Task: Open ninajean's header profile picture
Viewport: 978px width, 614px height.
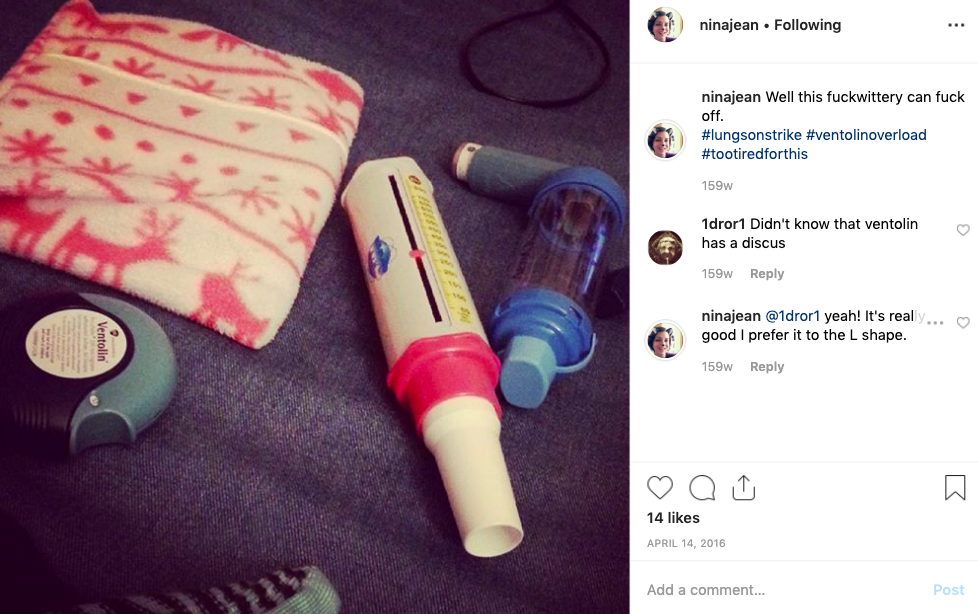Action: click(665, 25)
